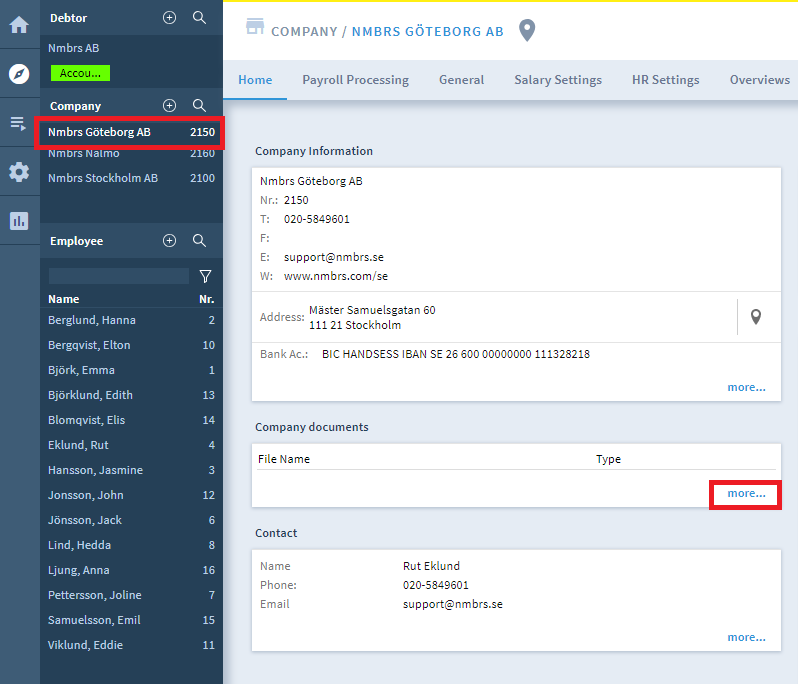Open employee Jonsson, John
This screenshot has height=684, width=798.
point(131,495)
